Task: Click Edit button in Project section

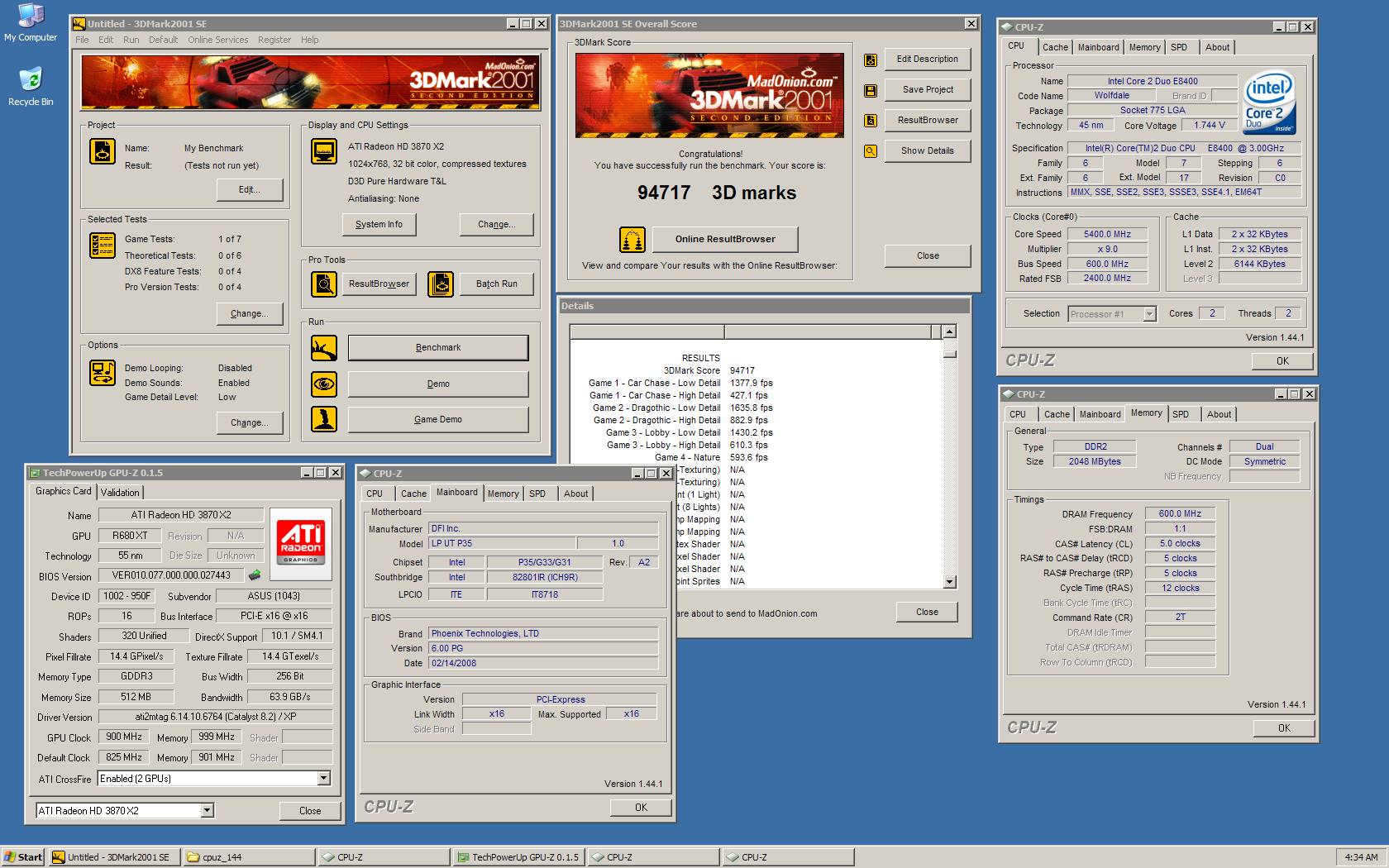Action: pyautogui.click(x=249, y=190)
